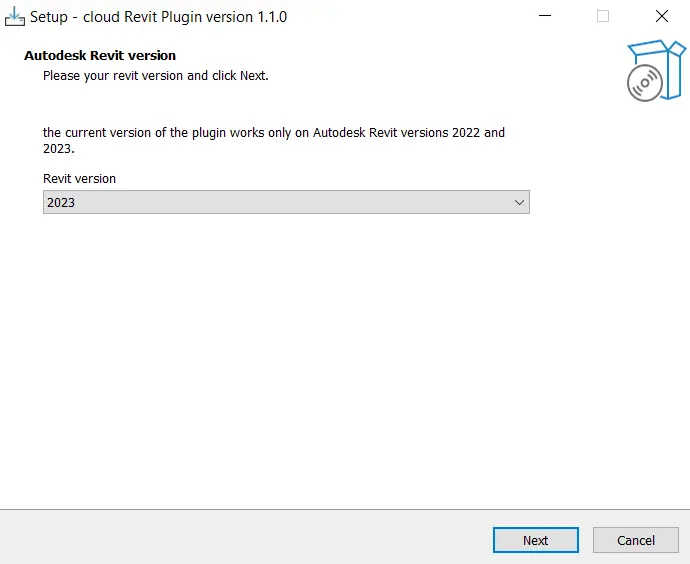Image resolution: width=690 pixels, height=564 pixels.
Task: Expand the dropdown using its chevron arrow
Action: 519,202
